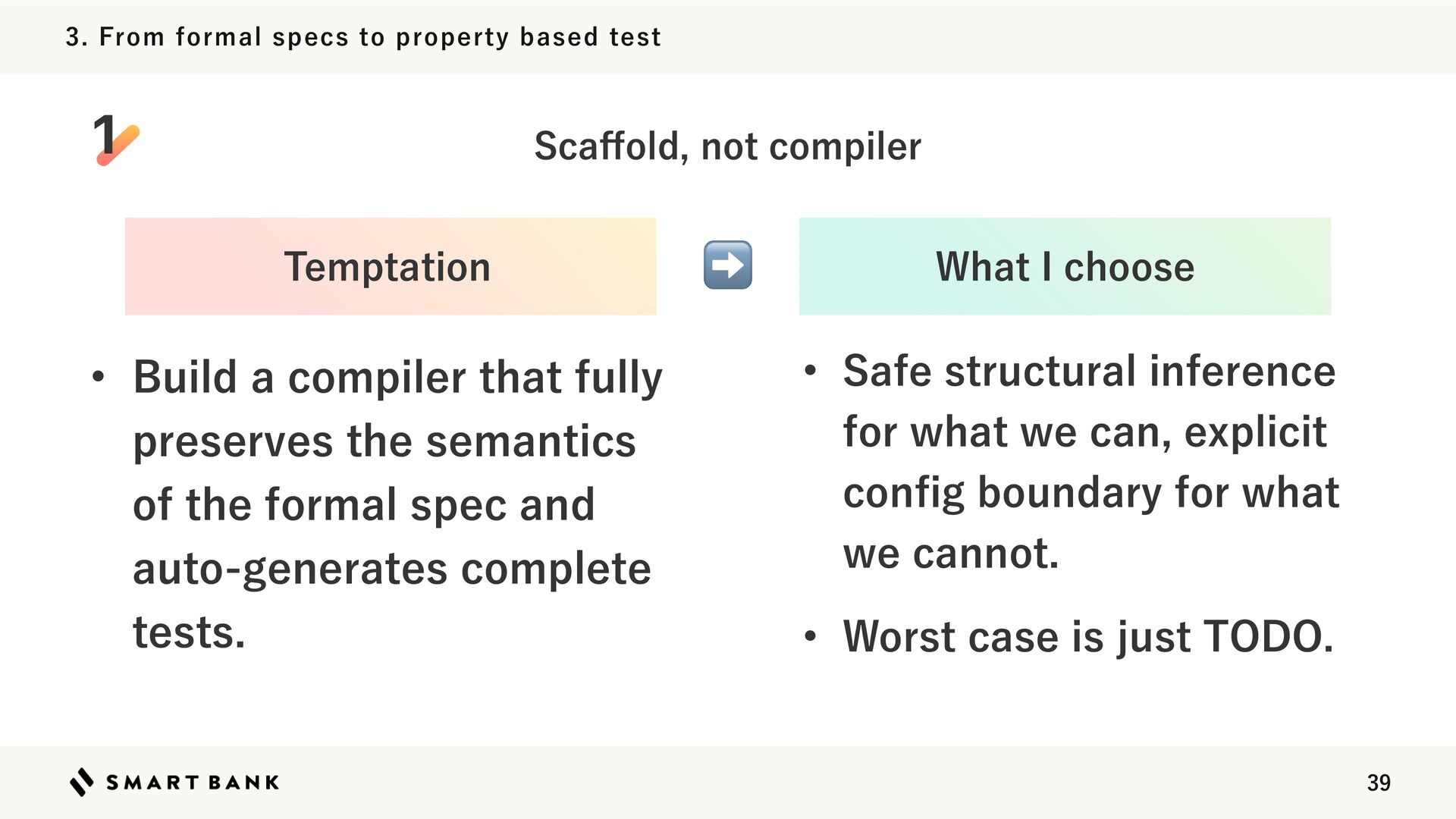Click the line "config boundary for what"
Image resolution: width=1456 pixels, height=819 pixels.
pyautogui.click(x=1090, y=492)
